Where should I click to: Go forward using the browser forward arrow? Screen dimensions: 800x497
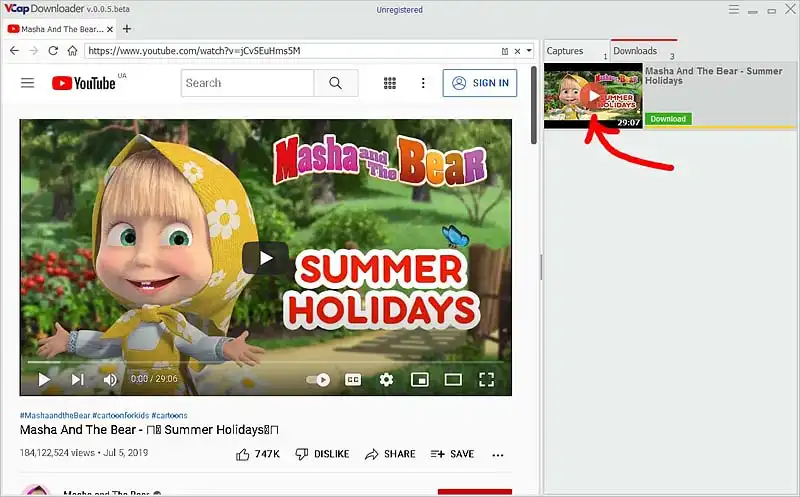click(34, 51)
